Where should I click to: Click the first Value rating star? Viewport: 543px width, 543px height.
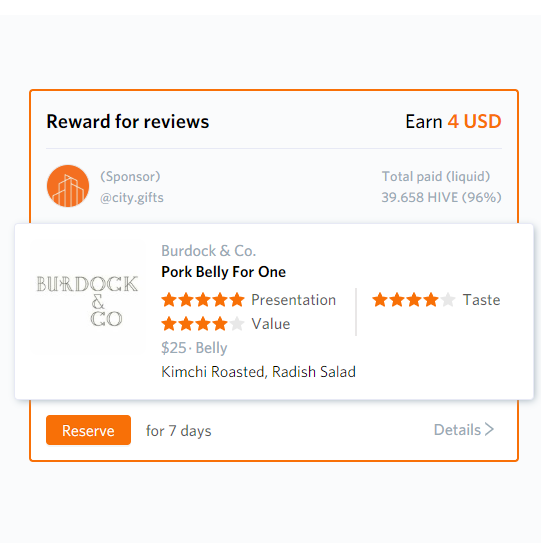(169, 324)
